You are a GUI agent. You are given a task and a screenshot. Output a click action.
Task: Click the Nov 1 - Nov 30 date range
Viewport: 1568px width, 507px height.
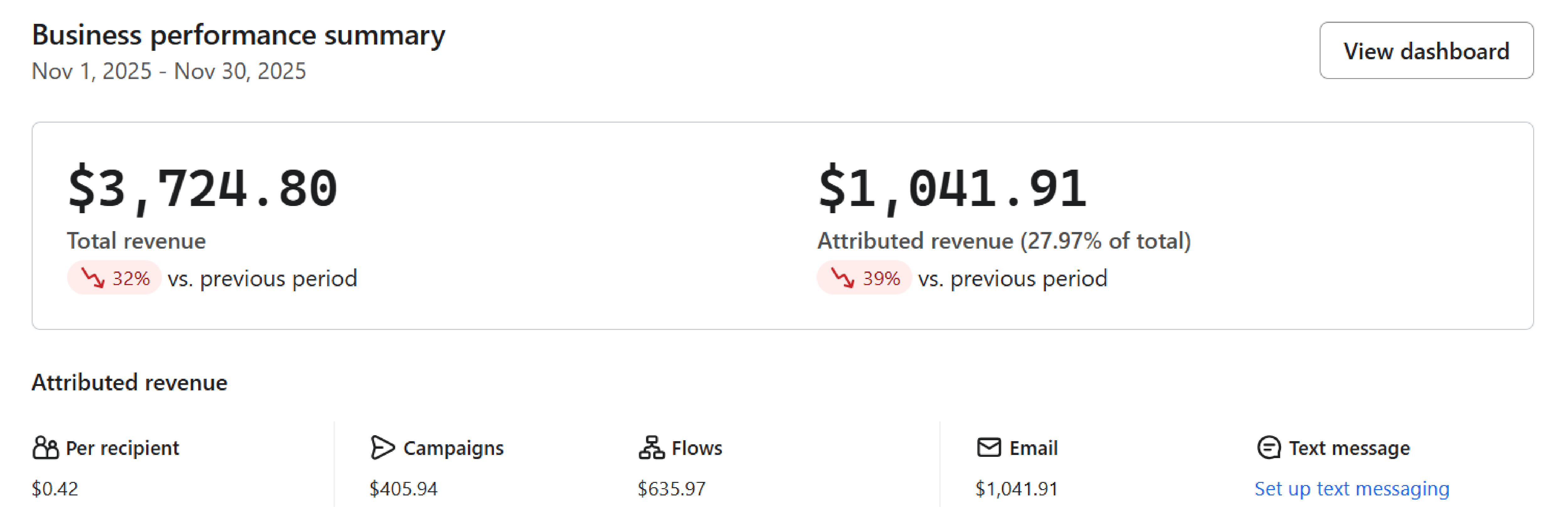(169, 71)
